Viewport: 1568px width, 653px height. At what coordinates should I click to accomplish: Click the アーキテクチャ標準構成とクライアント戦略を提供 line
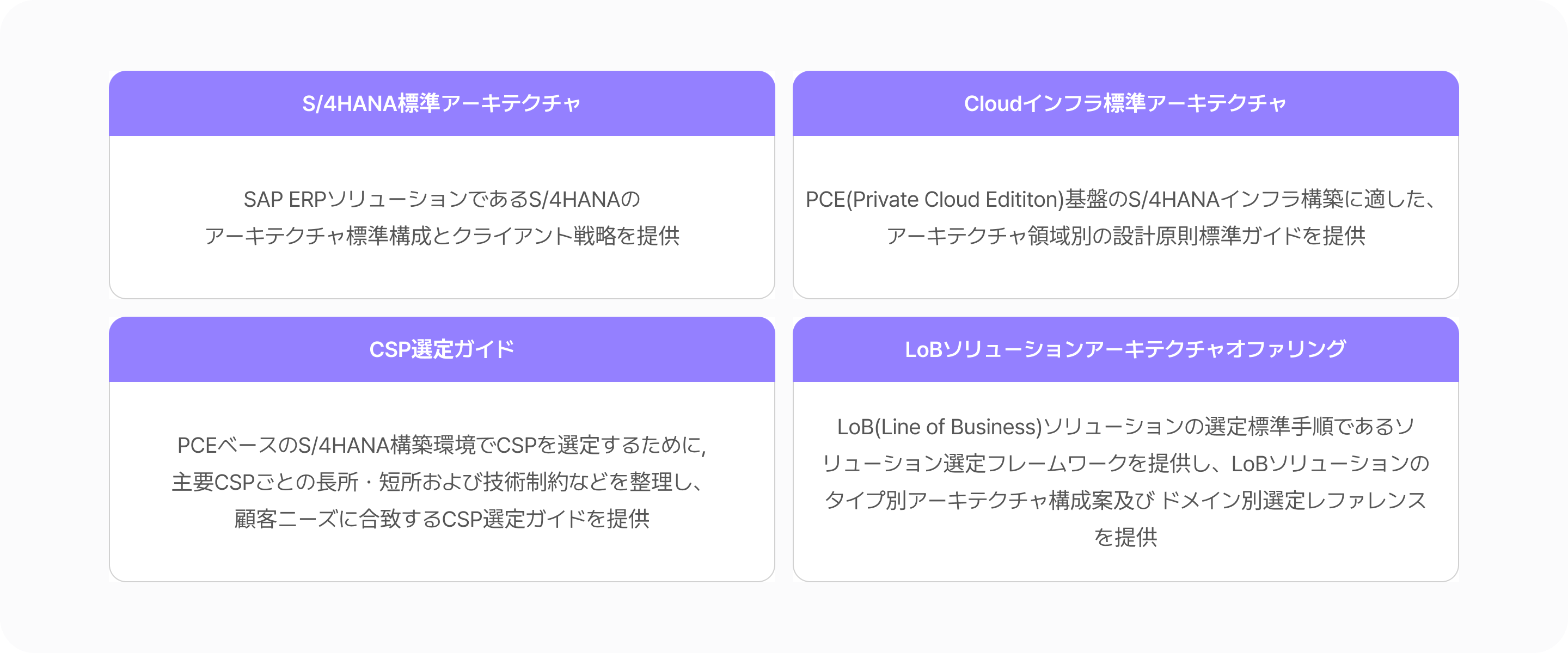pyautogui.click(x=442, y=236)
